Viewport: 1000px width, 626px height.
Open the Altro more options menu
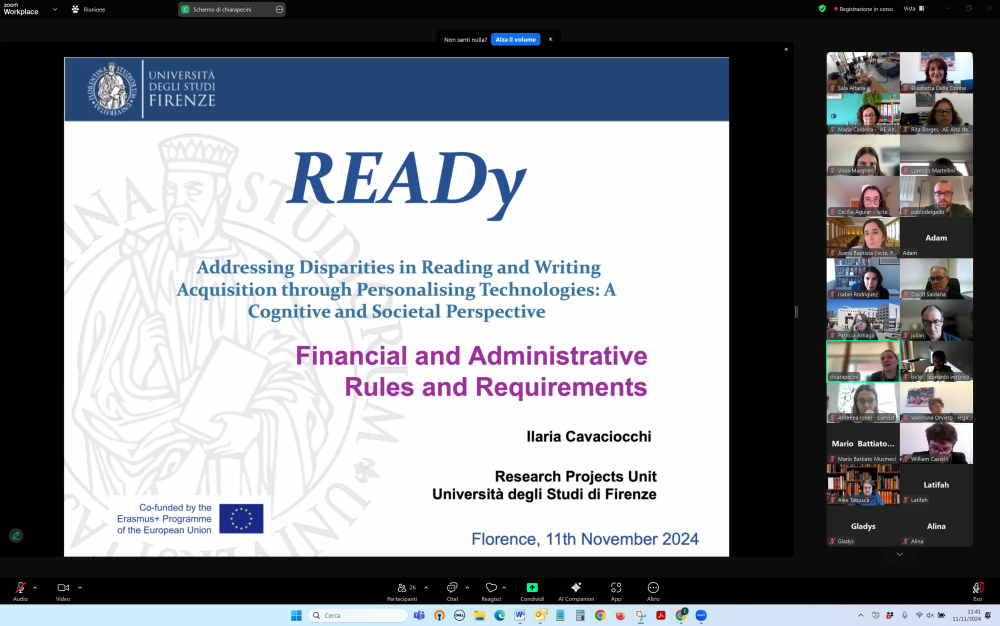pyautogui.click(x=653, y=590)
